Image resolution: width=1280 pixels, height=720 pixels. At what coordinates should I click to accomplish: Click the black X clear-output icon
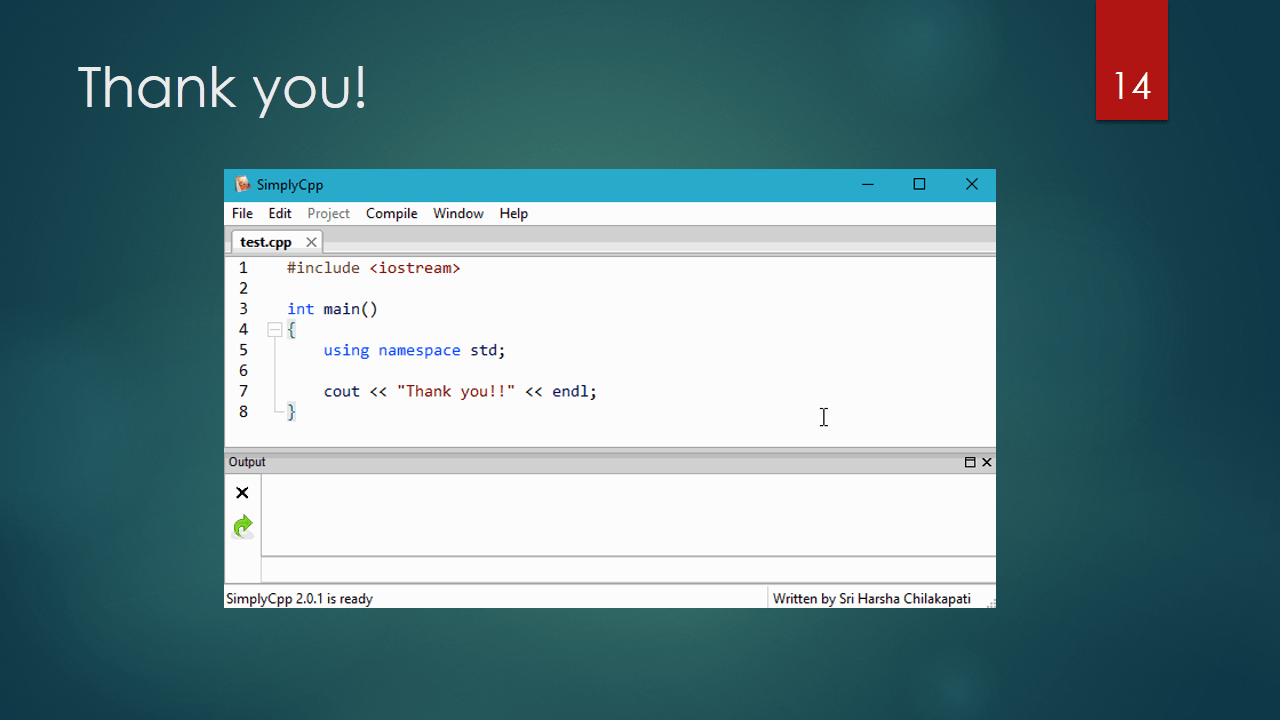pyautogui.click(x=242, y=493)
